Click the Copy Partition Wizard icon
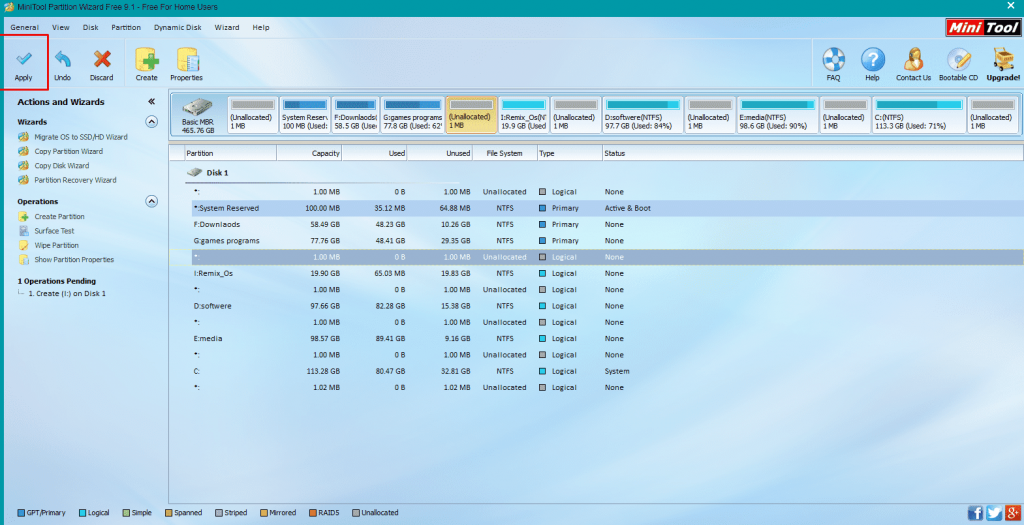This screenshot has width=1024, height=525. [x=24, y=151]
